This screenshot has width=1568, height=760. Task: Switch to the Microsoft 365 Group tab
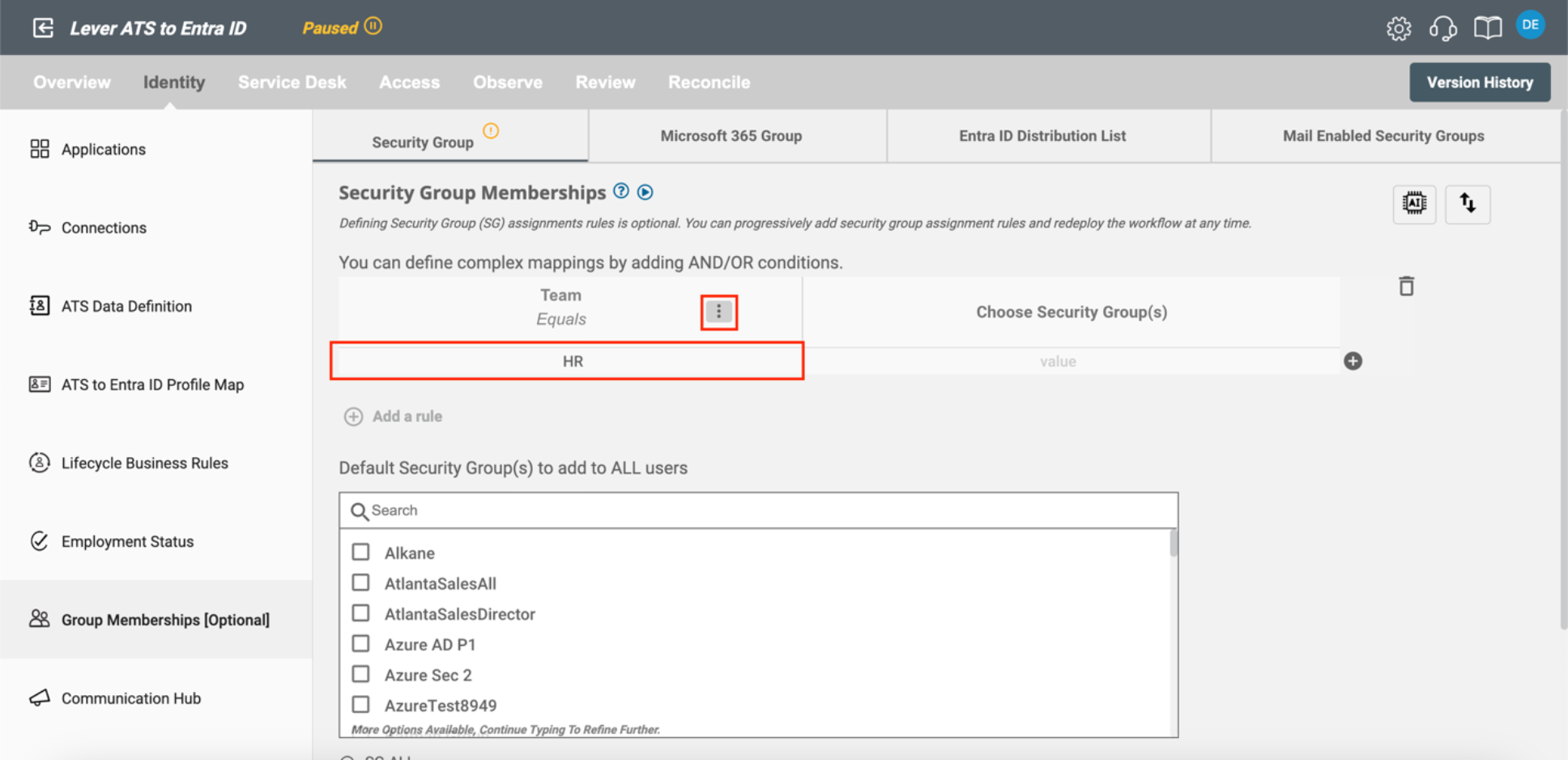tap(731, 136)
